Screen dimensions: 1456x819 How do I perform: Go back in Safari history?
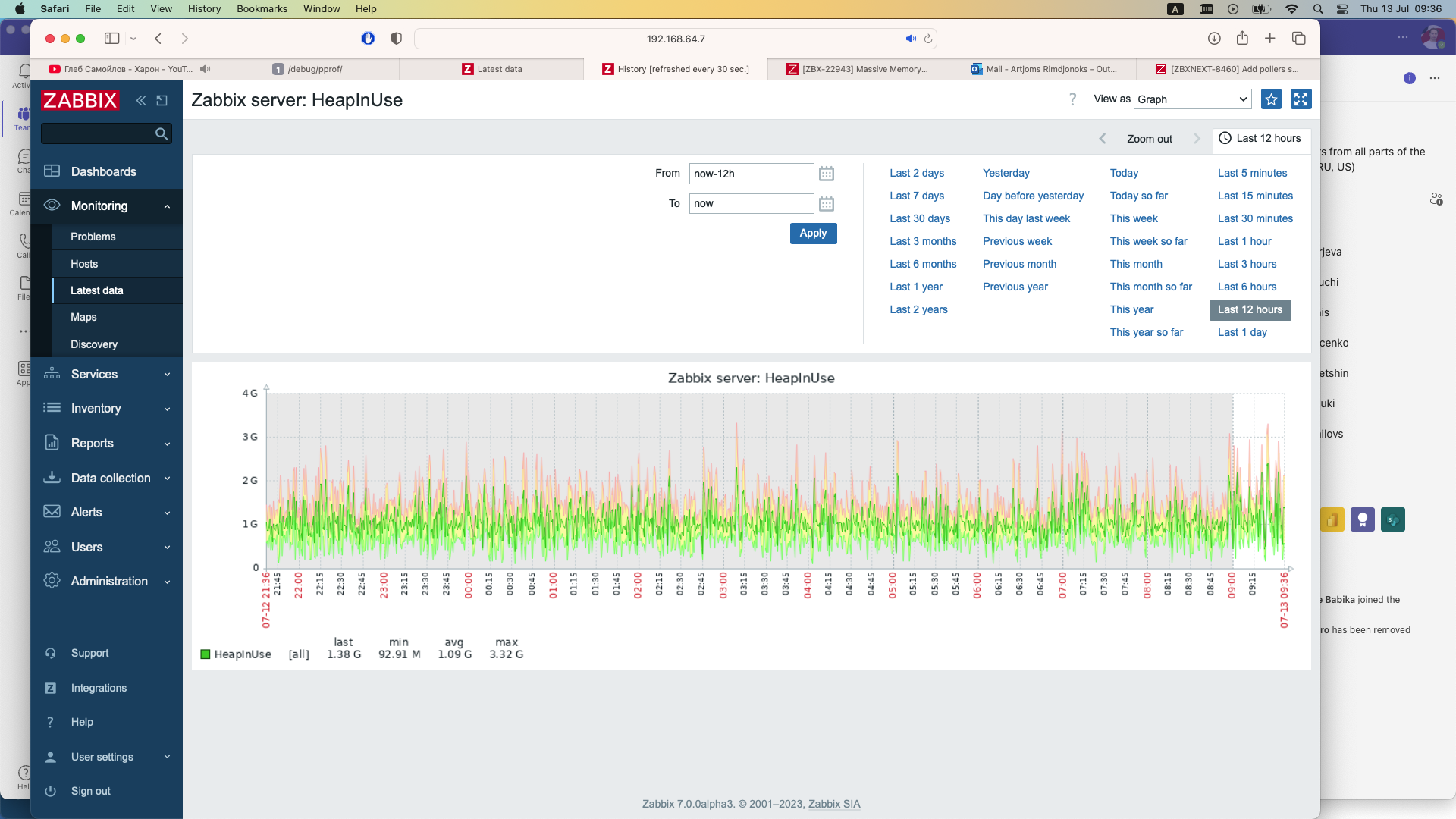[158, 39]
